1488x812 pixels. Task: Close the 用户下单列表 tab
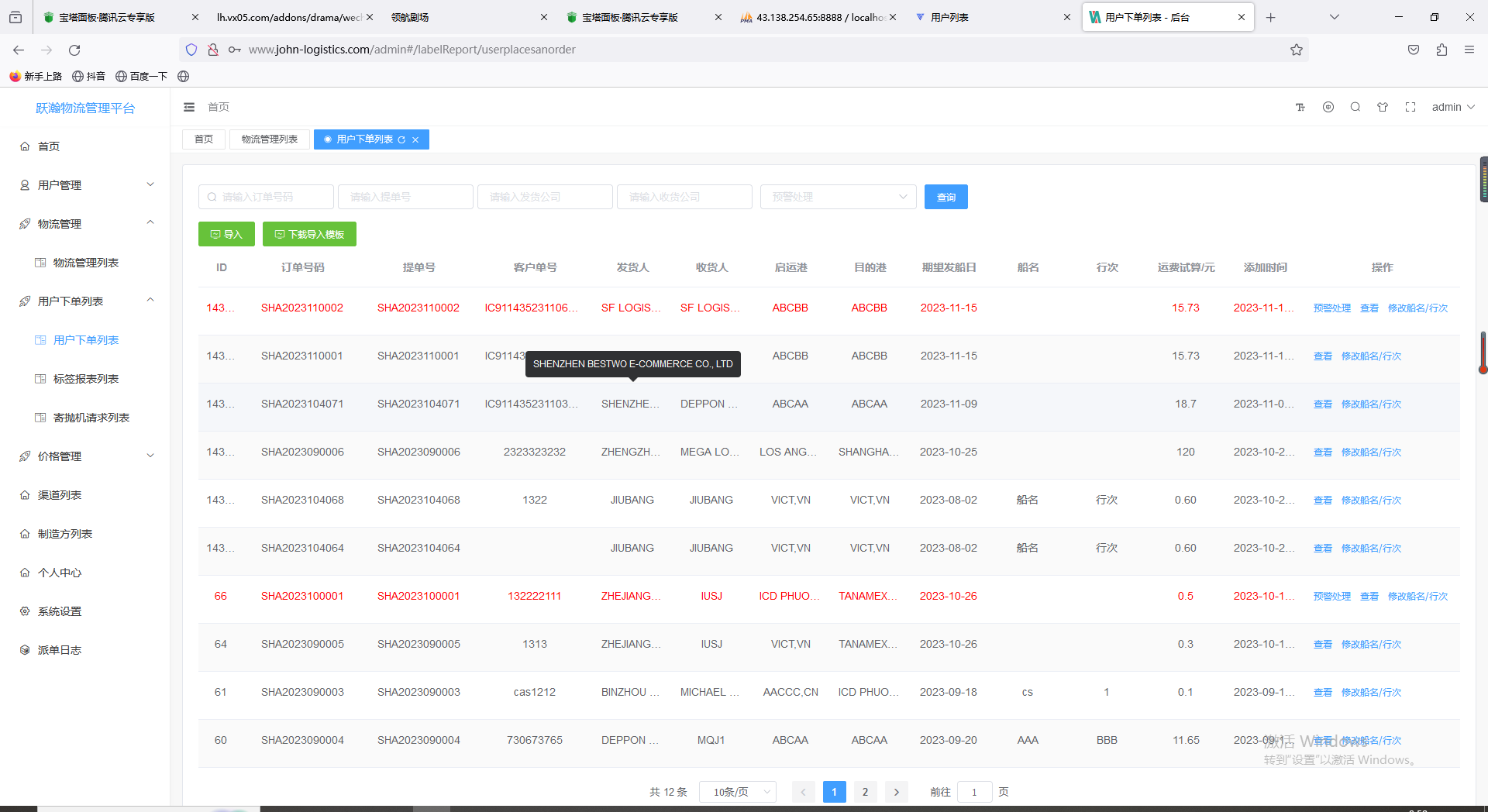[415, 139]
